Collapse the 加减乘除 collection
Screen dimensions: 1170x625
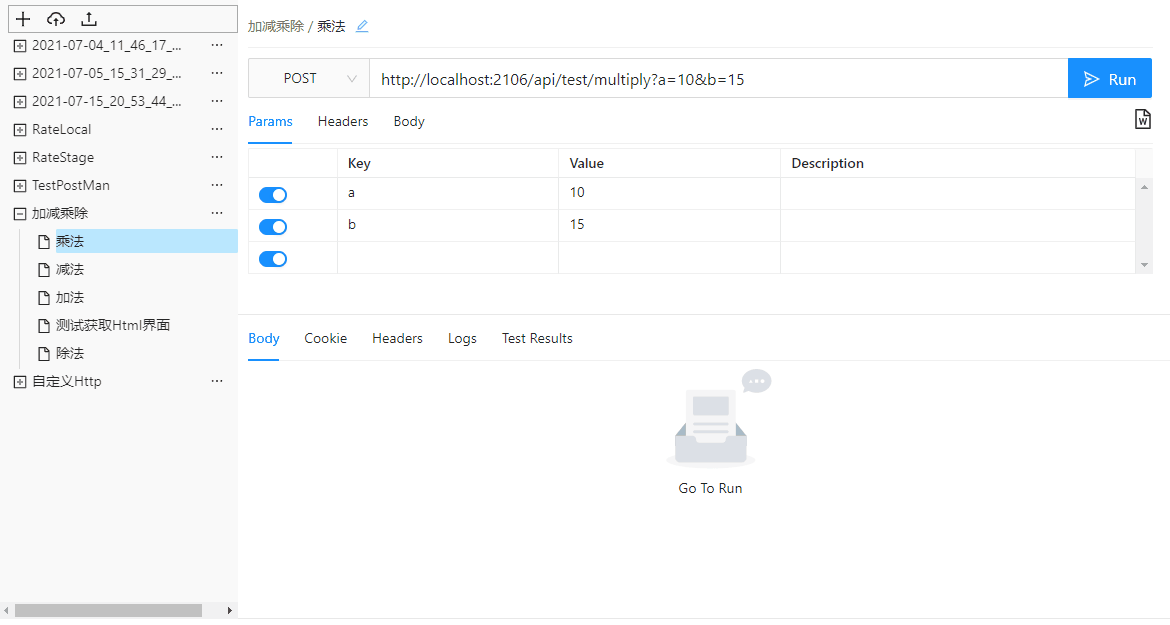(x=18, y=213)
